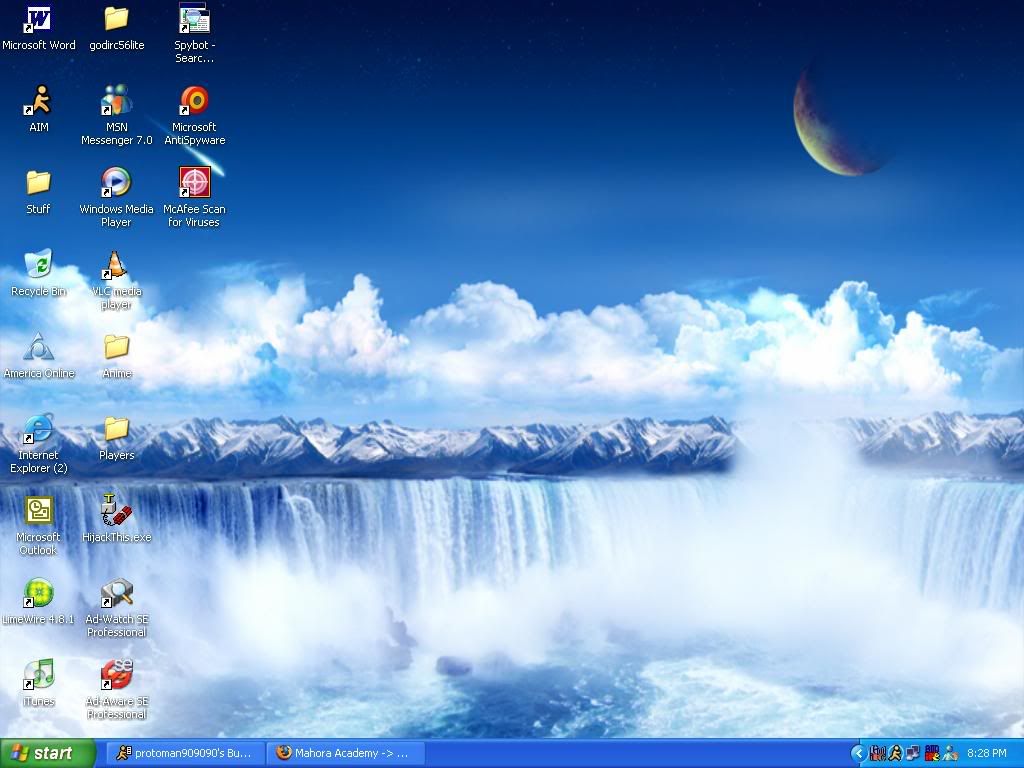Click the Ad-Aware SE Professional icon
1024x768 pixels.
tap(116, 675)
